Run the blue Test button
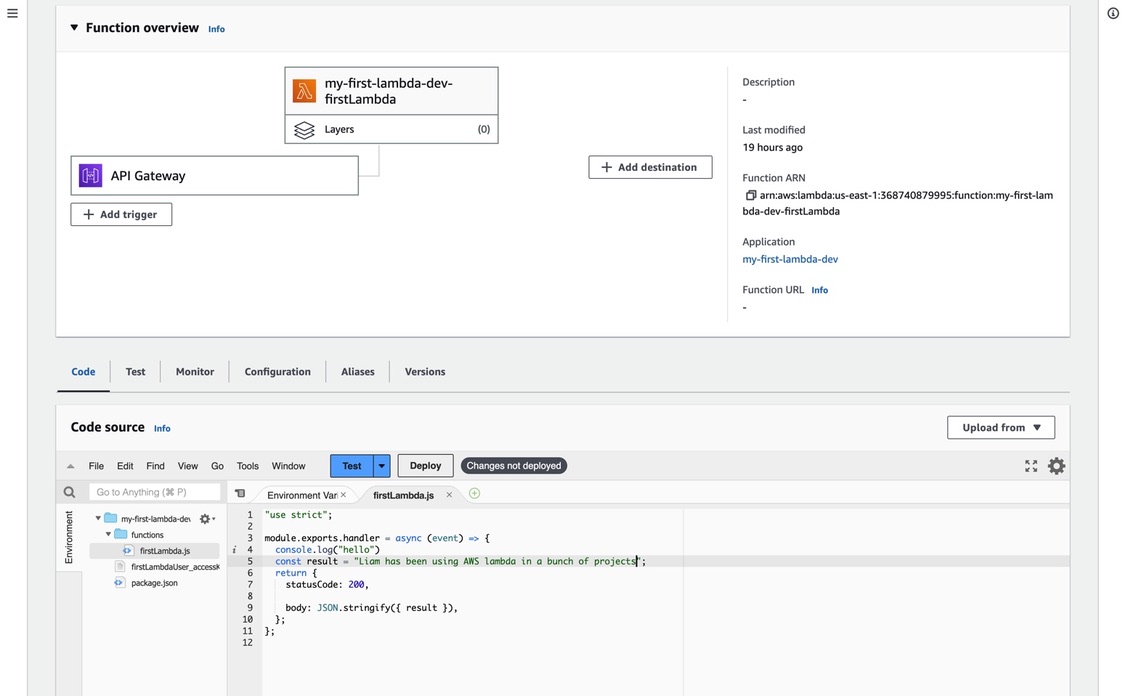 point(352,466)
